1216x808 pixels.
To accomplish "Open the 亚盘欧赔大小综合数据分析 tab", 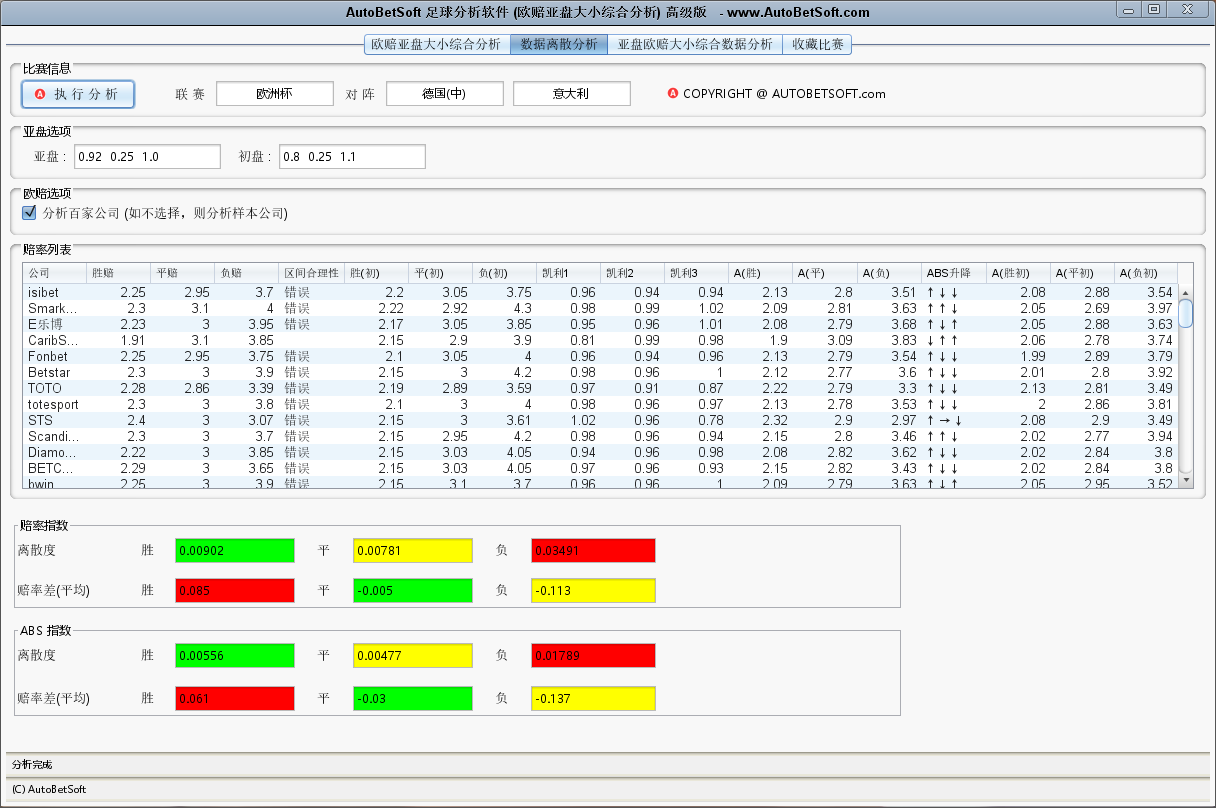I will click(695, 45).
